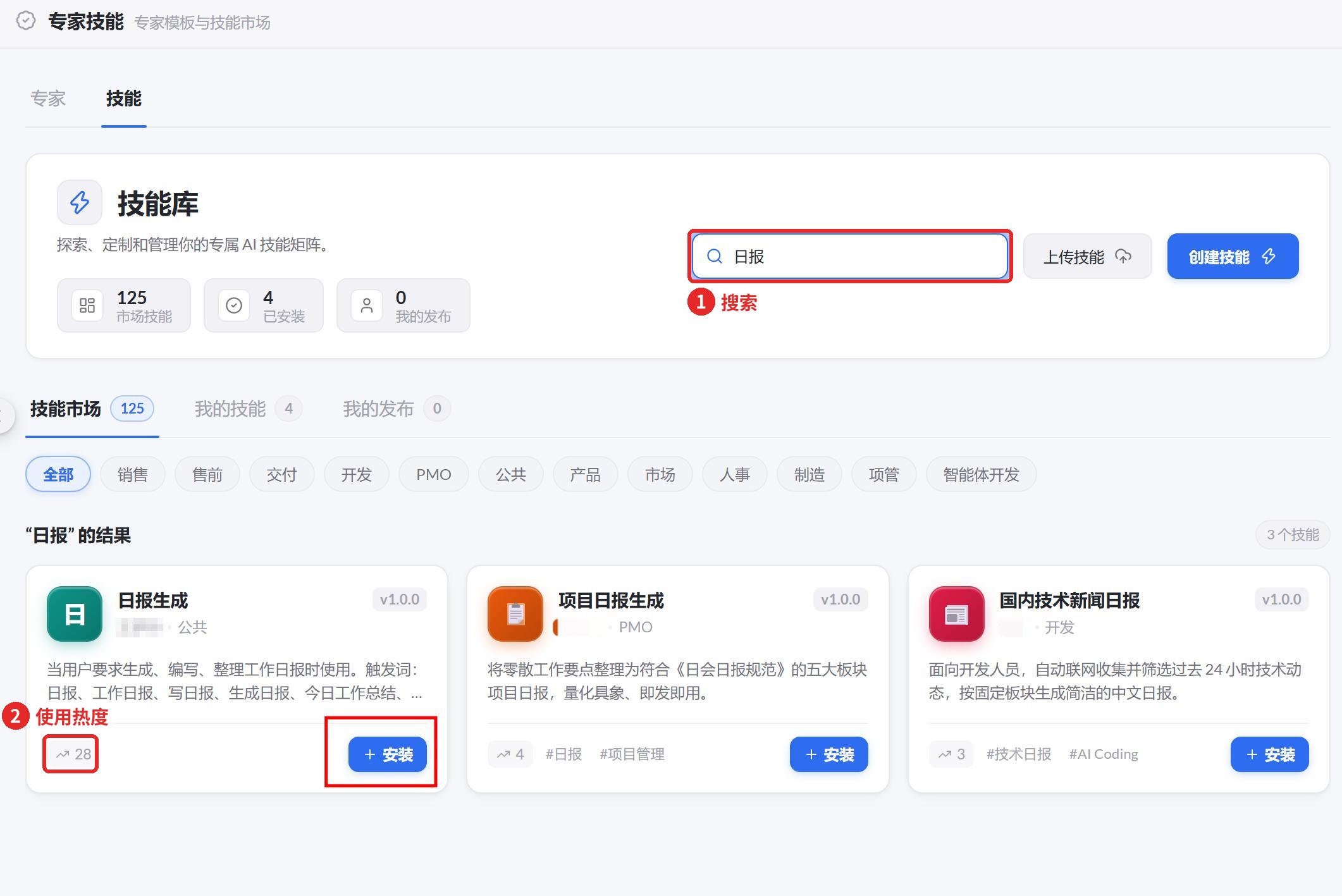Filter by the 市场 category
Image resolution: width=1342 pixels, height=896 pixels.
coord(660,474)
